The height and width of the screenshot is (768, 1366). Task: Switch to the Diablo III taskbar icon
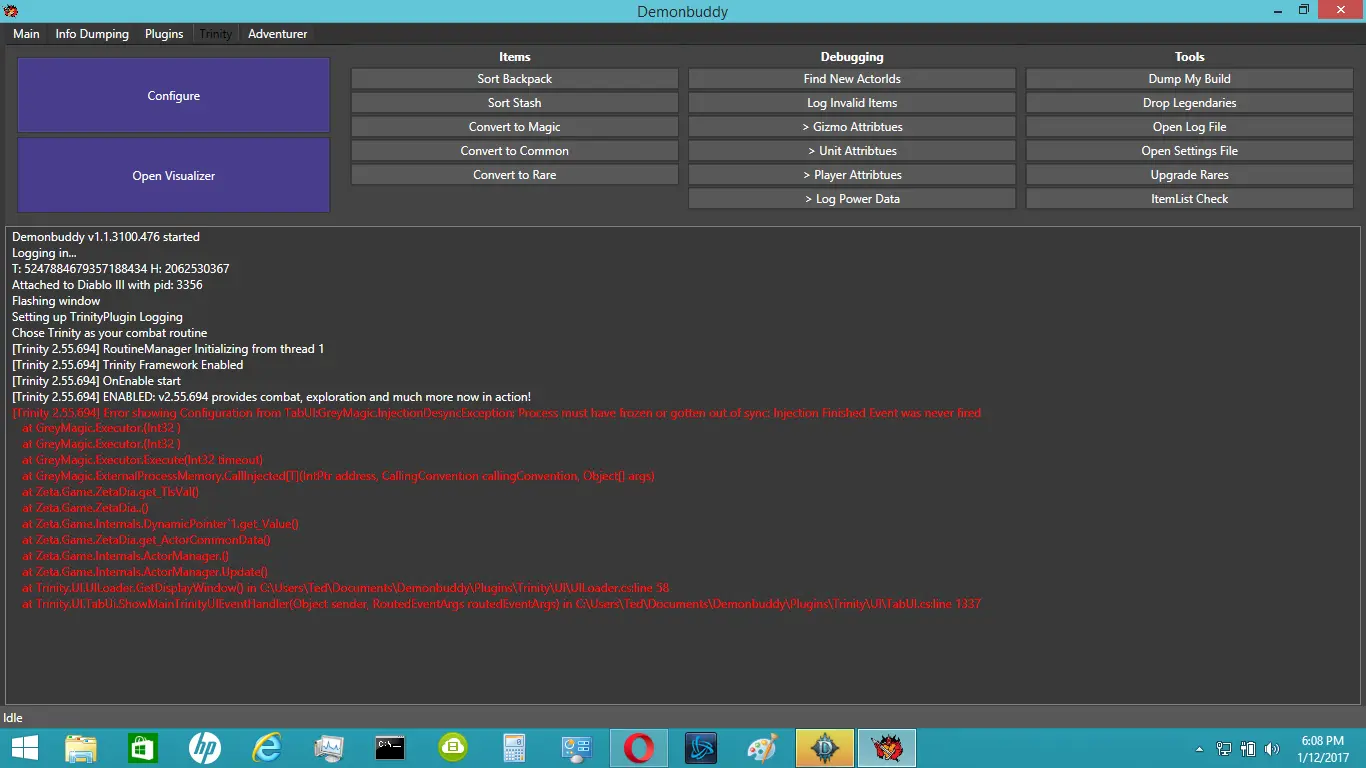(825, 748)
